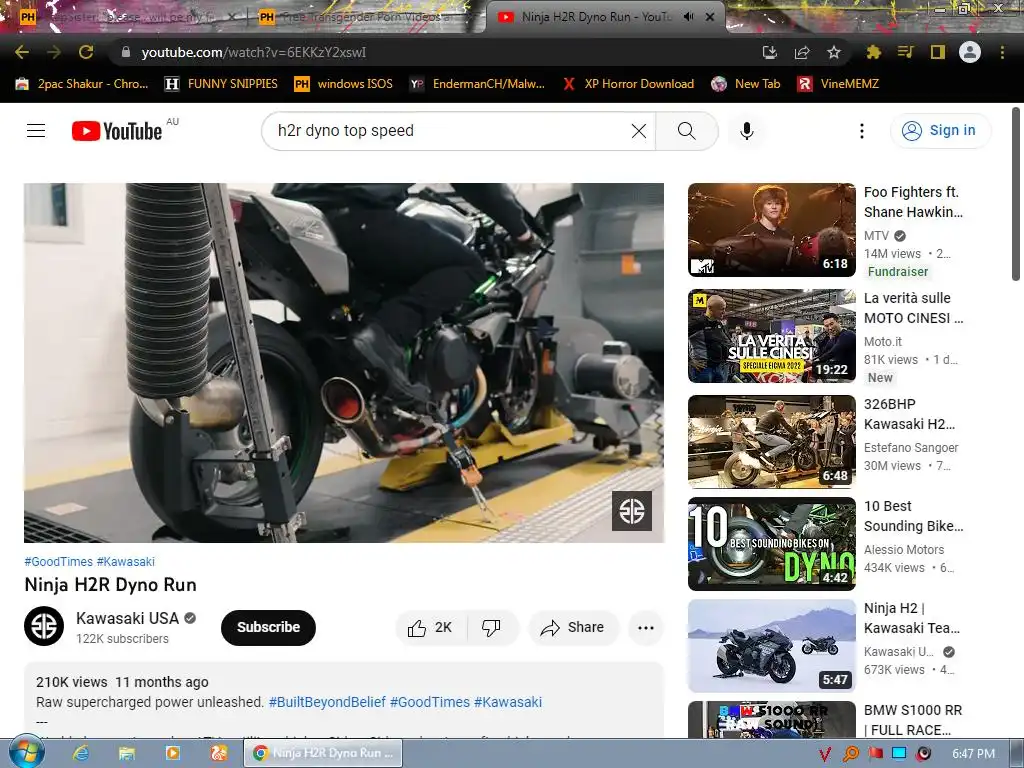
Task: Open Windows Explorer from the taskbar
Action: coord(127,753)
